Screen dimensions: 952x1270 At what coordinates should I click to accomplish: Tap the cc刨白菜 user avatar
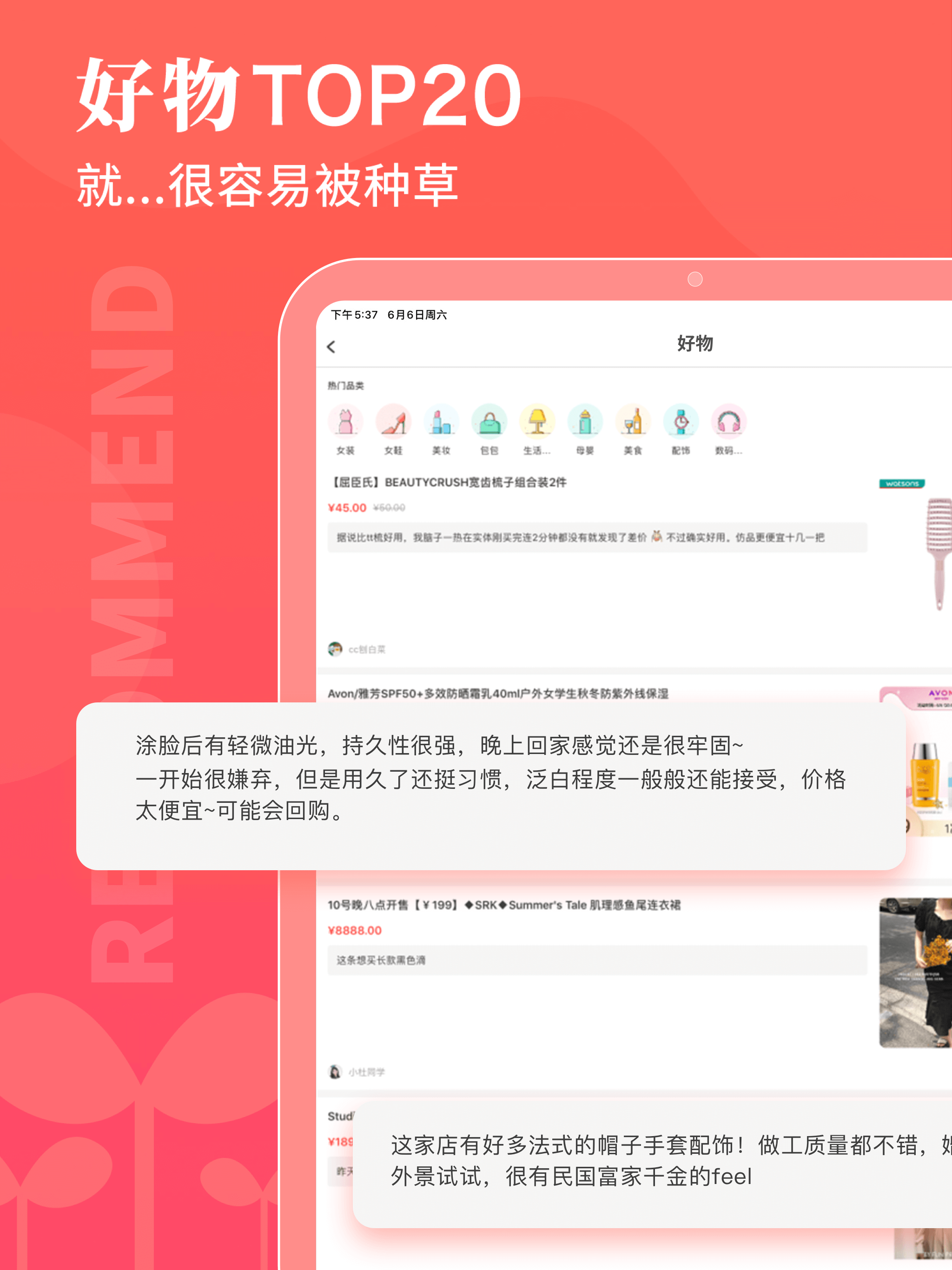click(x=335, y=649)
